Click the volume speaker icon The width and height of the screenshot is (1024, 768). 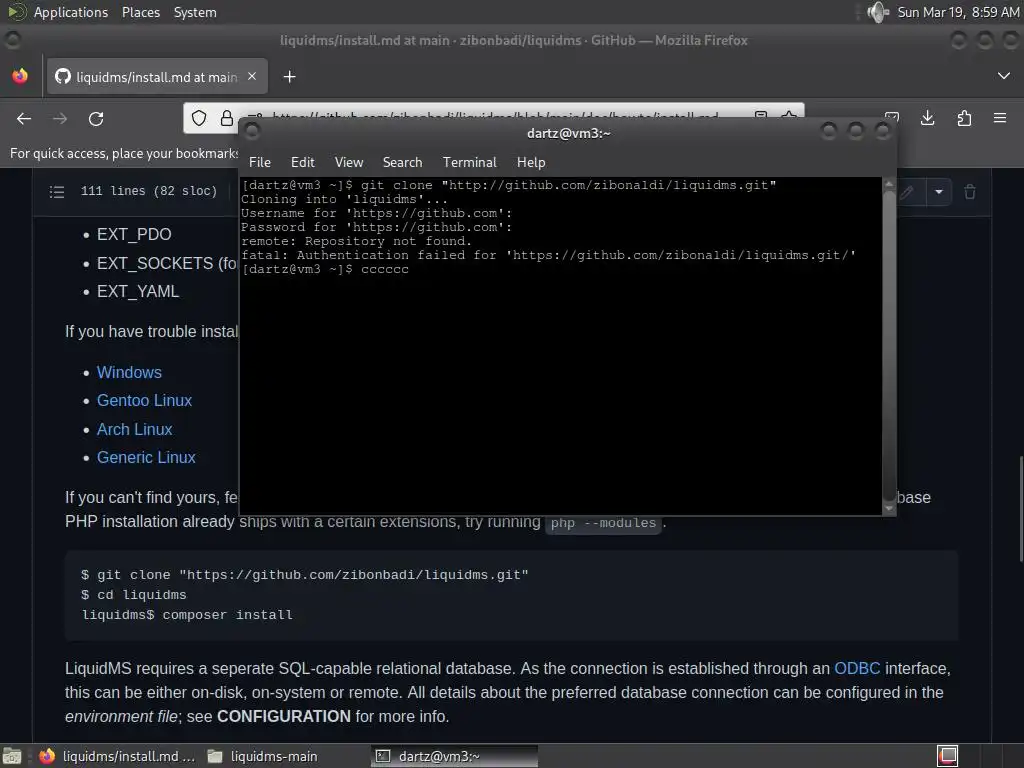(878, 12)
